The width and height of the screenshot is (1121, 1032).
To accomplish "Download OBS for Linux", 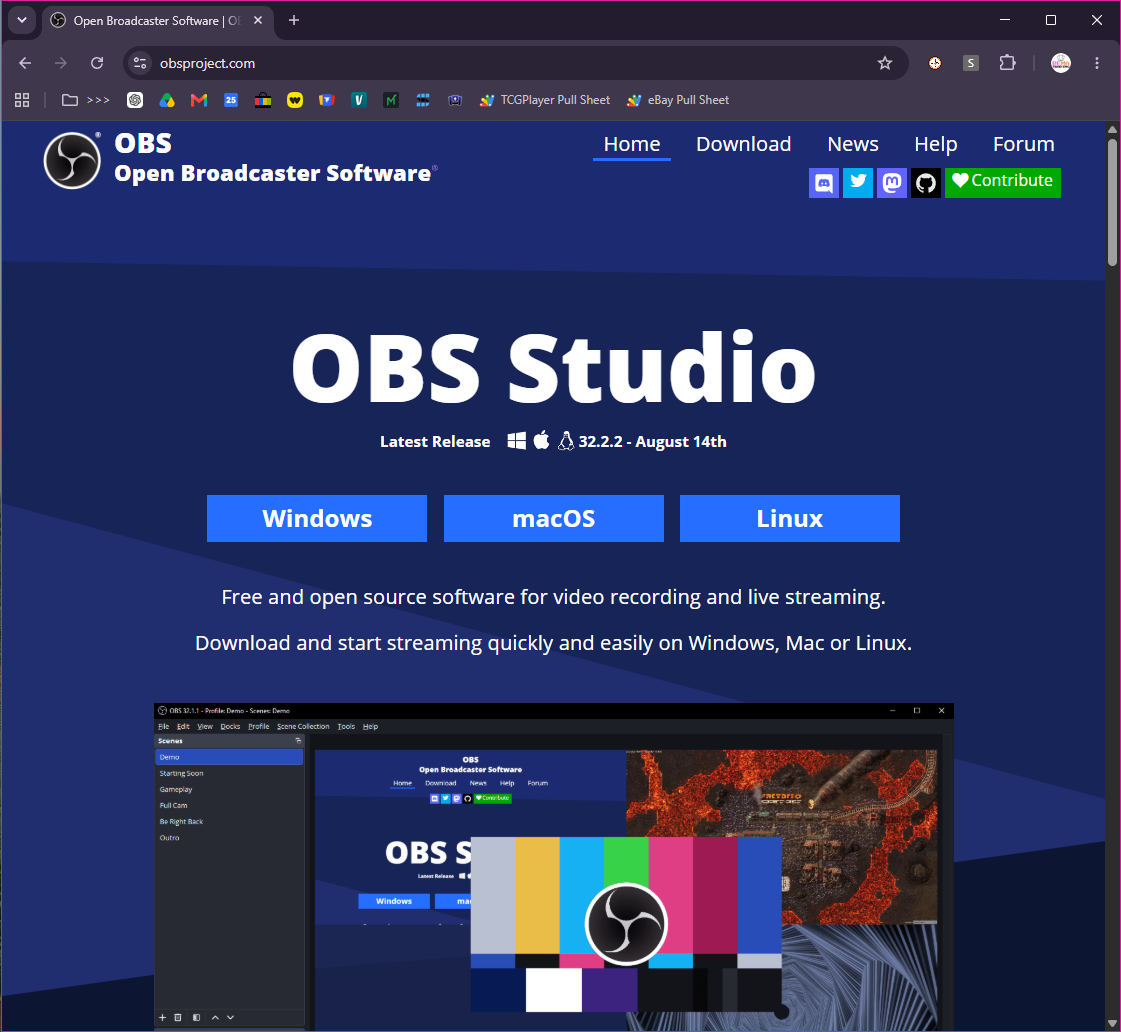I will tap(789, 518).
